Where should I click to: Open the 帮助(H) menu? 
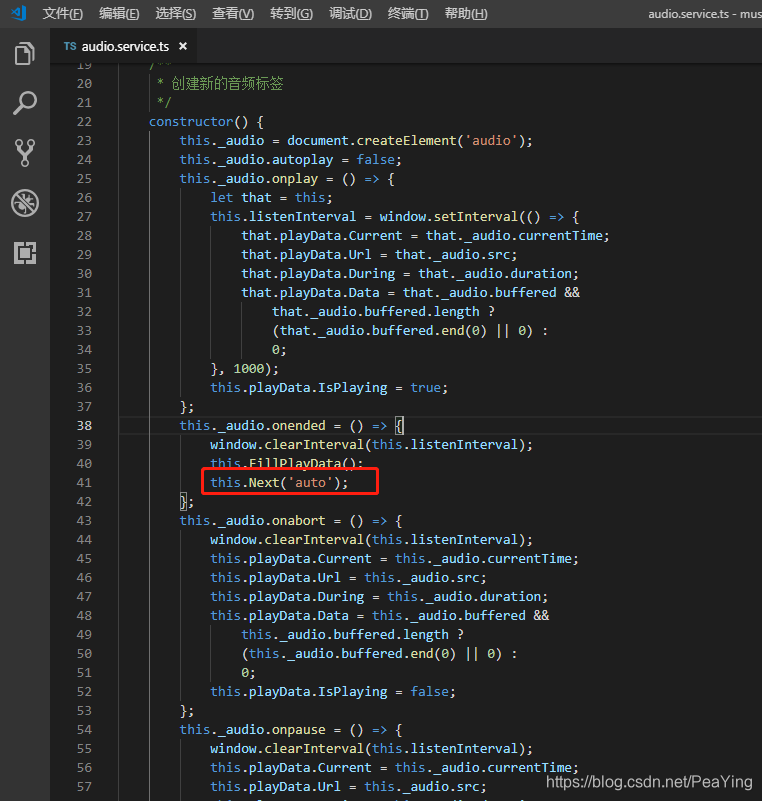[x=466, y=13]
